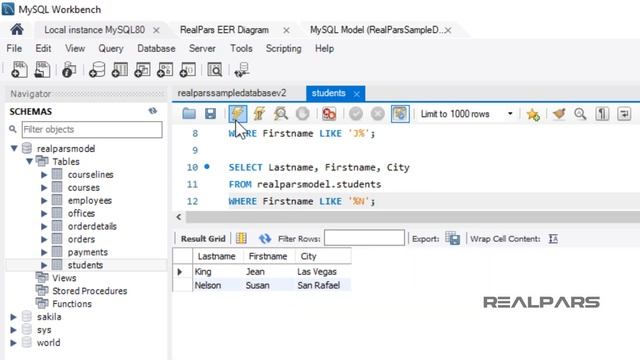640x360 pixels.
Task: Execute the whole script with lightning icon
Action: click(x=238, y=113)
